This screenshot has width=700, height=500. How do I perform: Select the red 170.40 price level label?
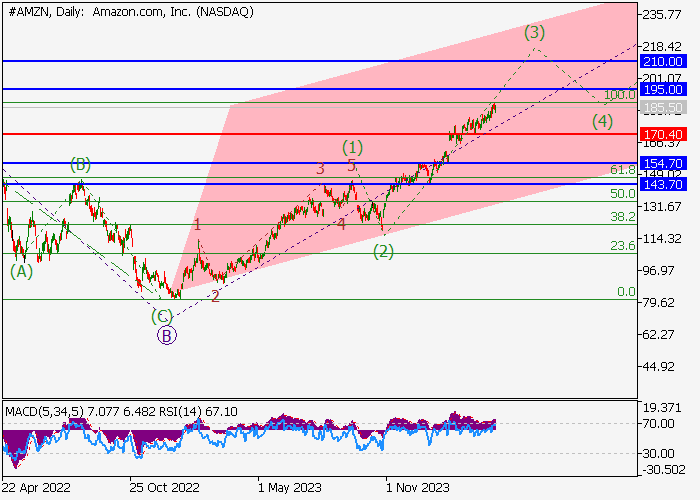tap(663, 134)
